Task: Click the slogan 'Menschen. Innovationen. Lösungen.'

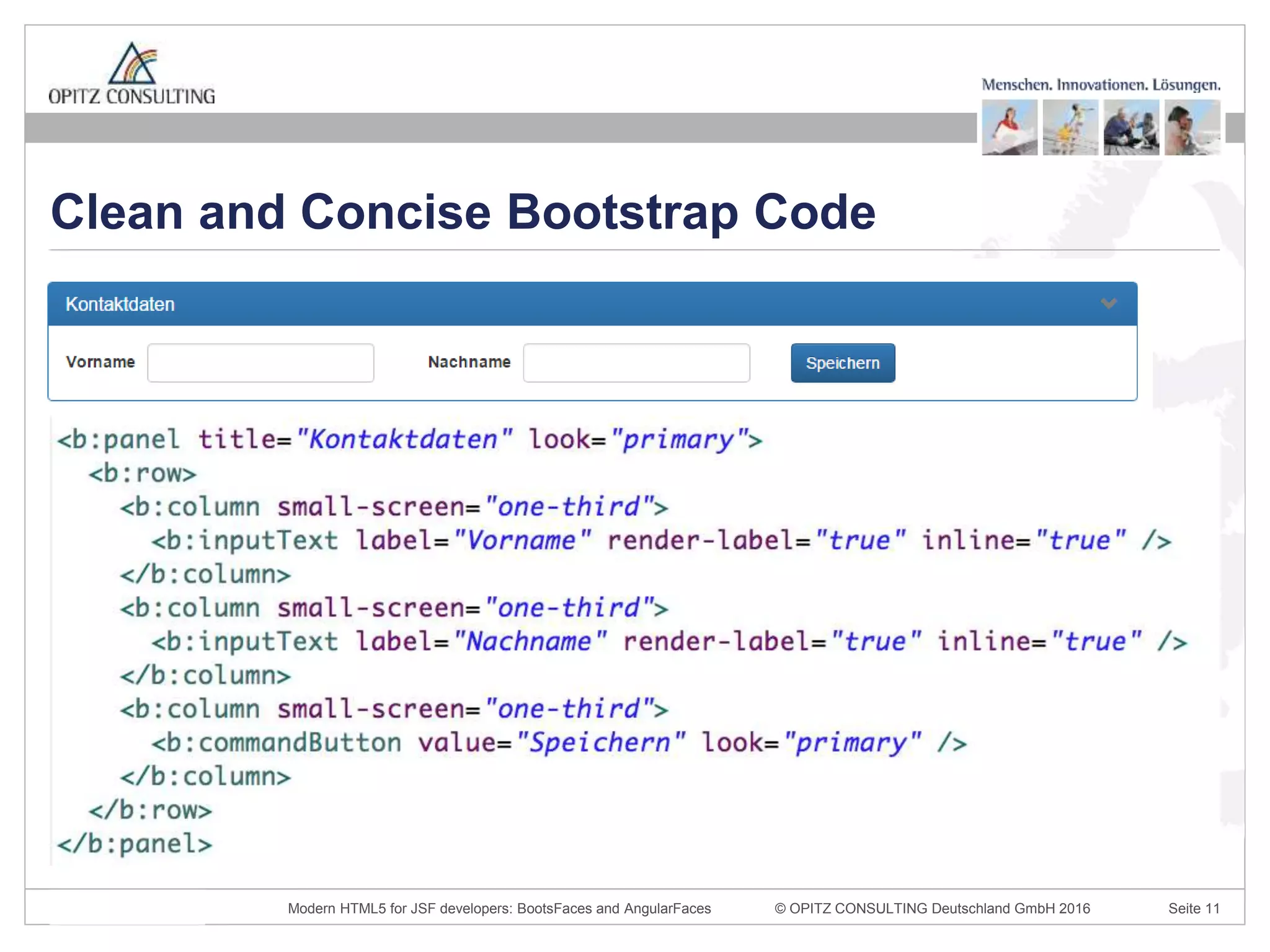Action: (1101, 85)
